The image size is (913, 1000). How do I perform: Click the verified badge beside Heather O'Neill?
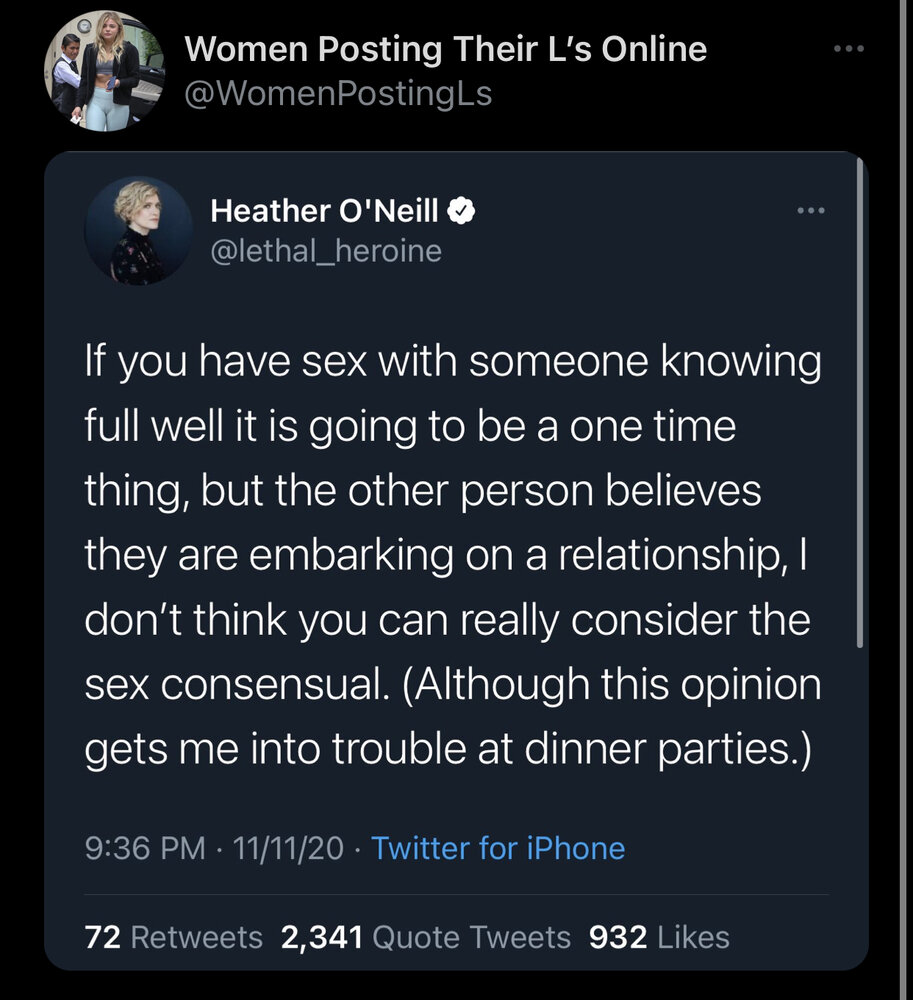(460, 211)
